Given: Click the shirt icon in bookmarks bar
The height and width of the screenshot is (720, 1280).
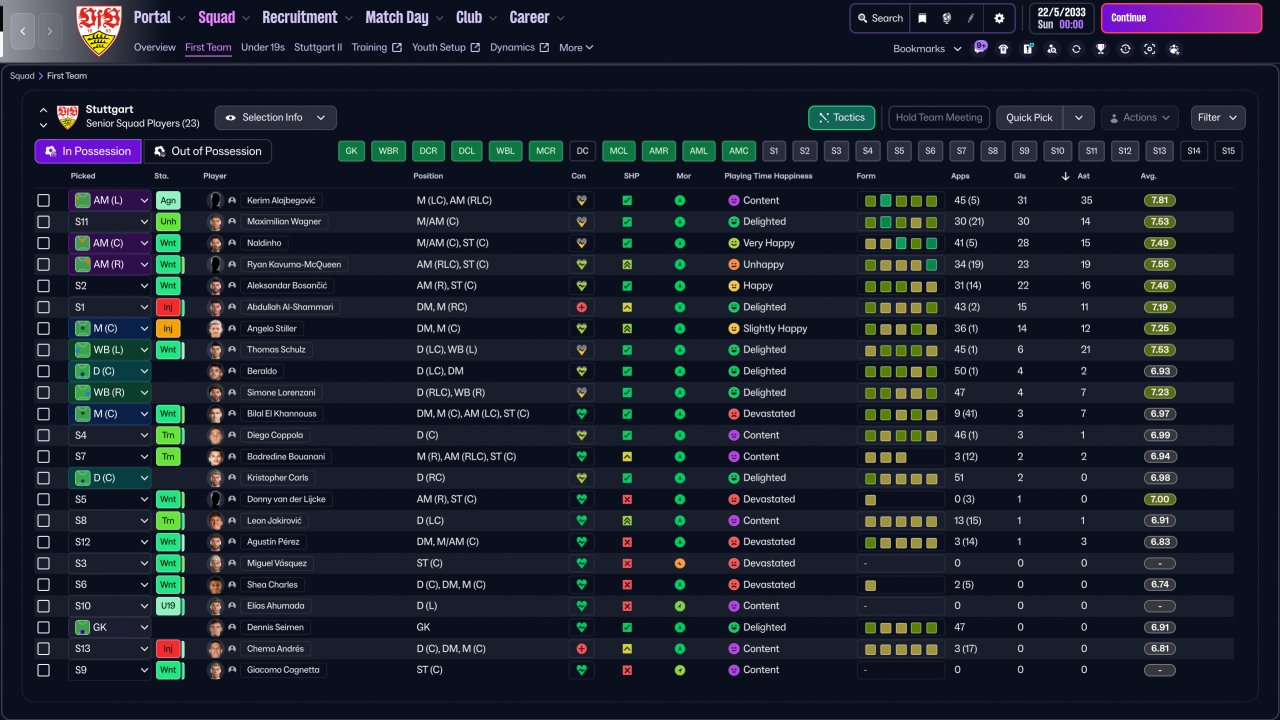Looking at the screenshot, I should click(1003, 49).
